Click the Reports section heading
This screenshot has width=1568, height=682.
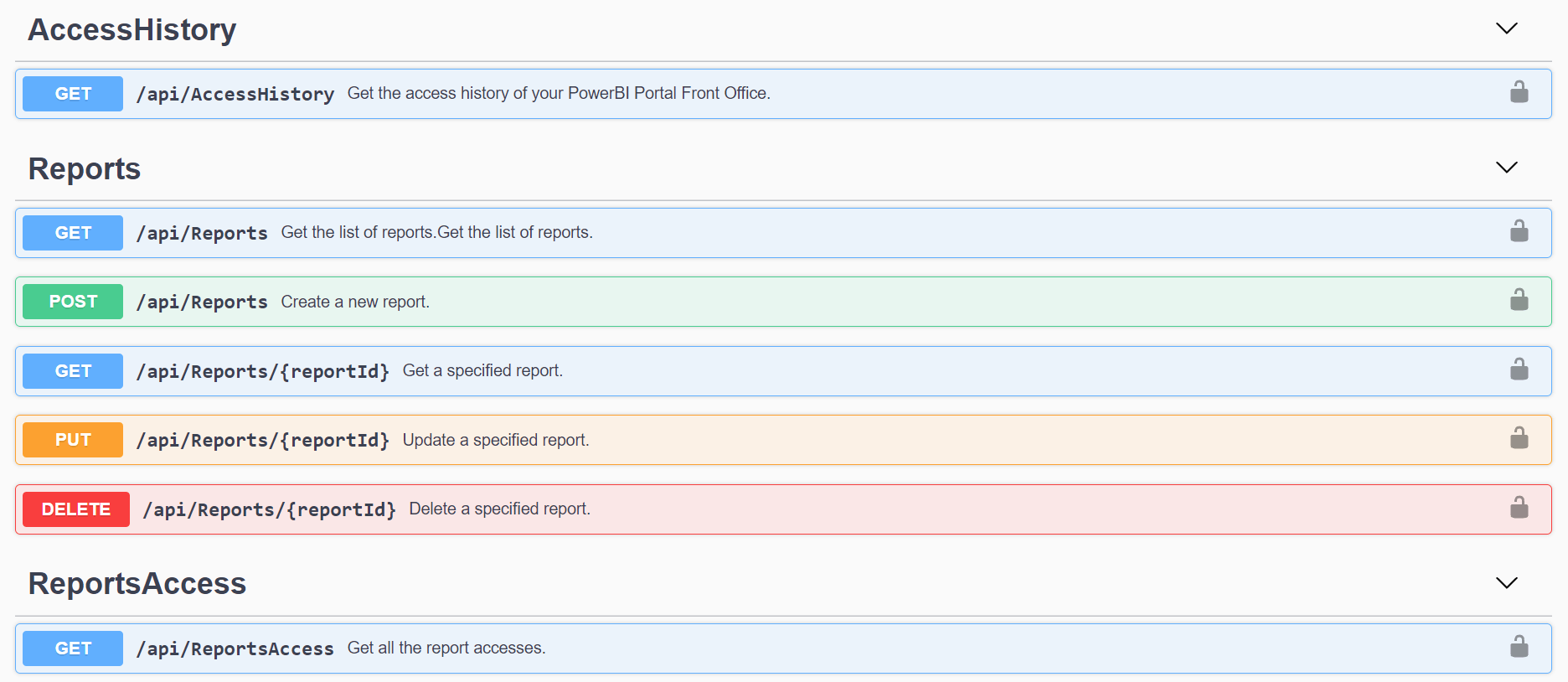point(85,169)
